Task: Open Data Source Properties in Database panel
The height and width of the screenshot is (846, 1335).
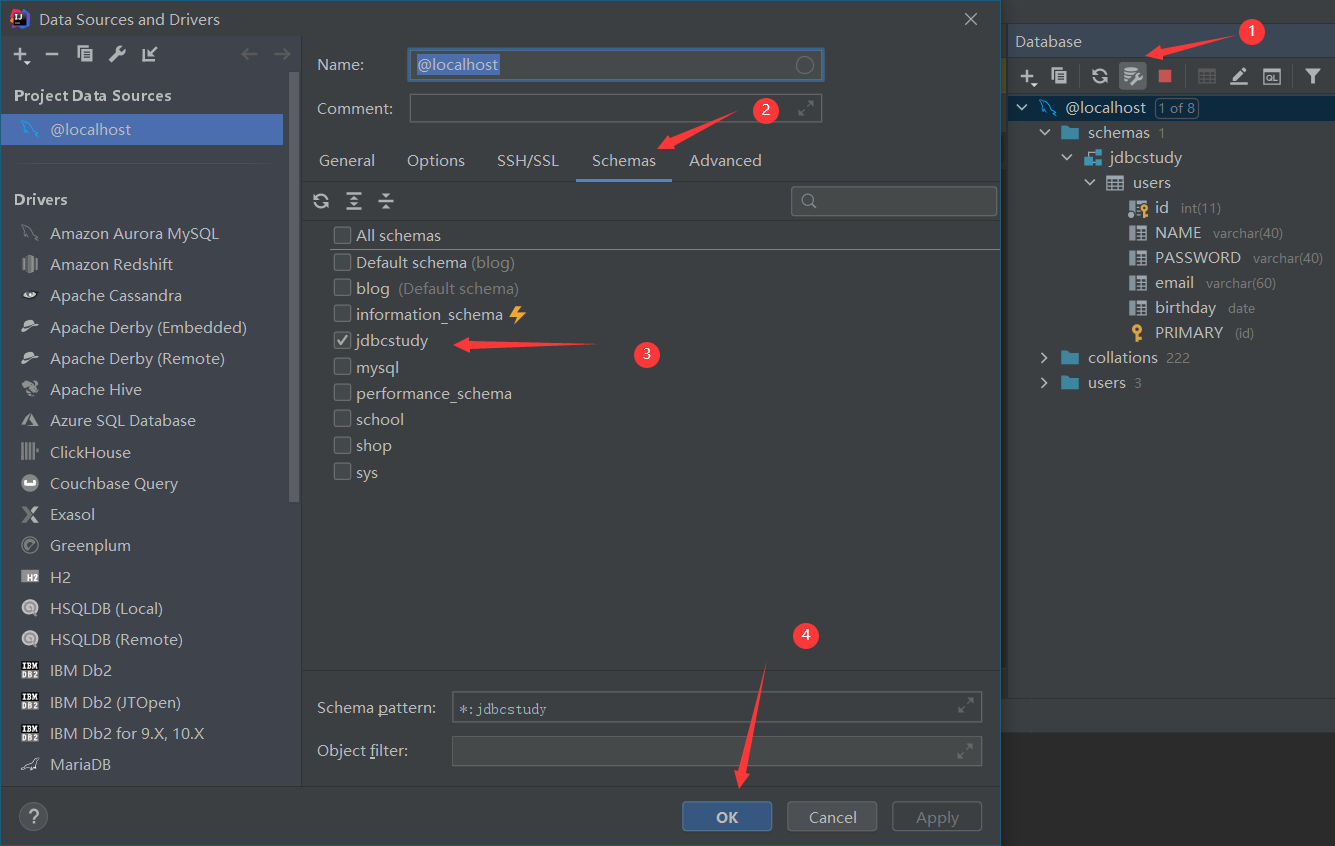Action: pos(1133,76)
